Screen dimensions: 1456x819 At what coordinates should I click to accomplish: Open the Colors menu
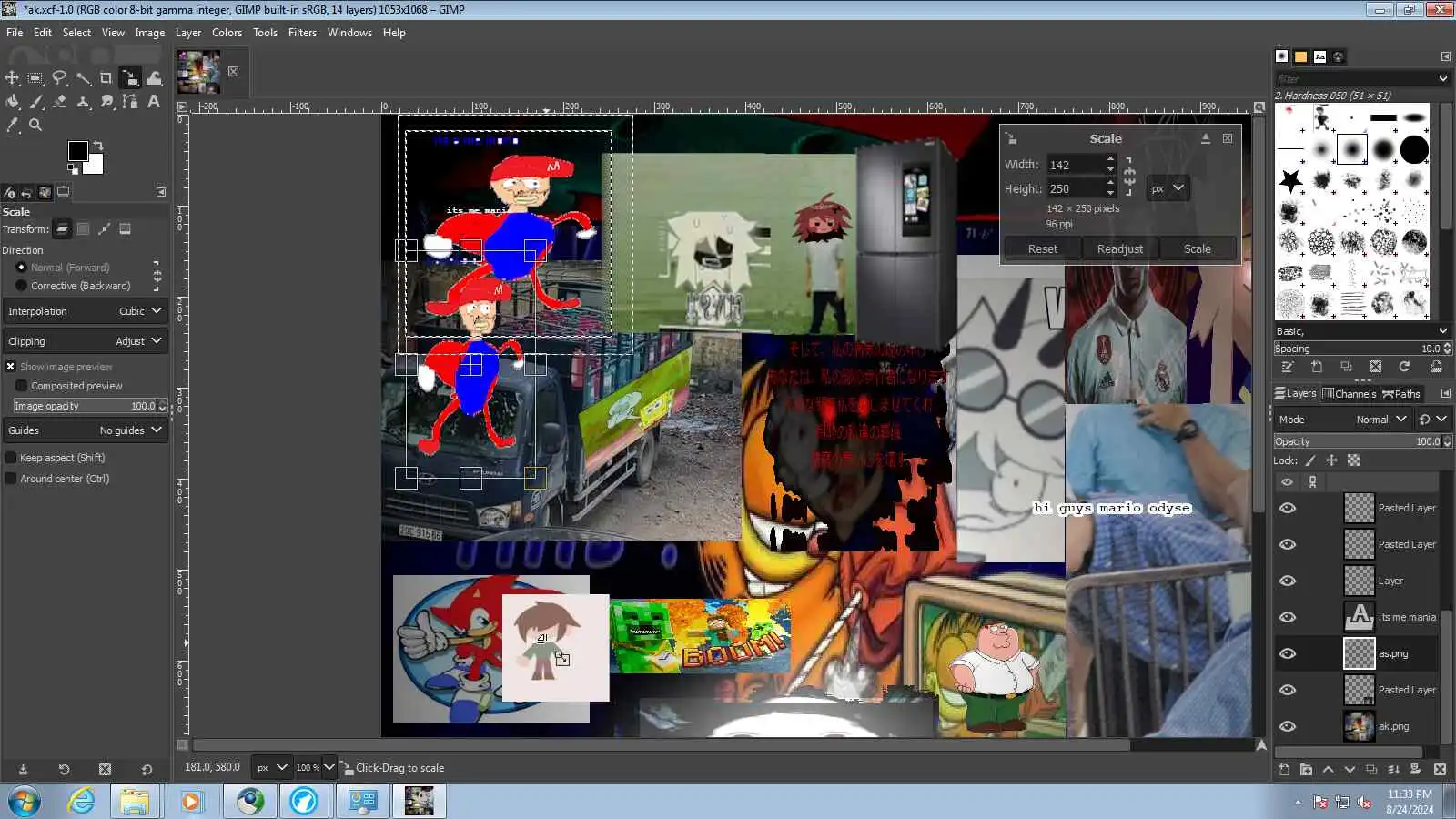pyautogui.click(x=227, y=33)
